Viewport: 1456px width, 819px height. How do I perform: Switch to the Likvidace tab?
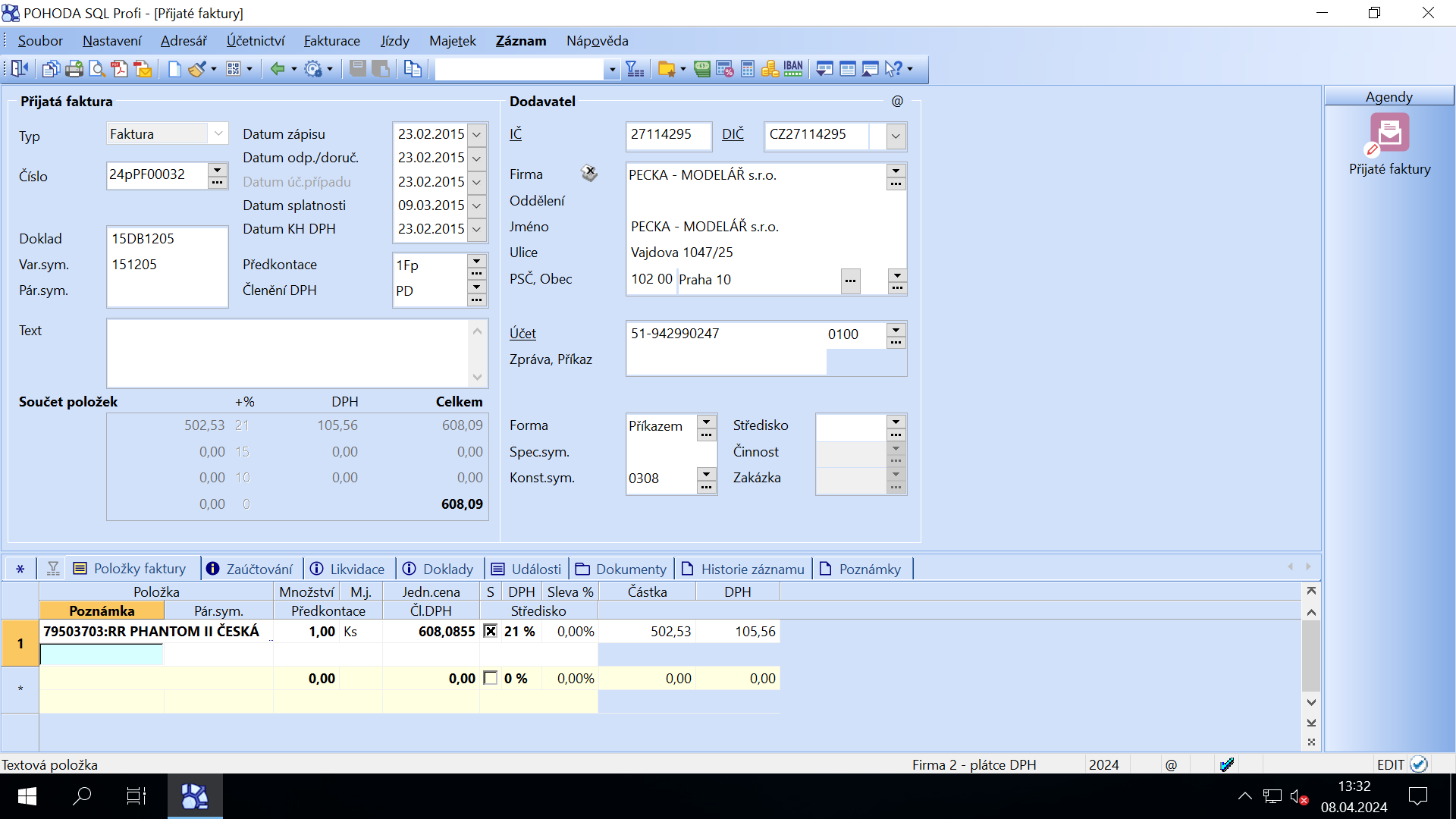pyautogui.click(x=348, y=569)
